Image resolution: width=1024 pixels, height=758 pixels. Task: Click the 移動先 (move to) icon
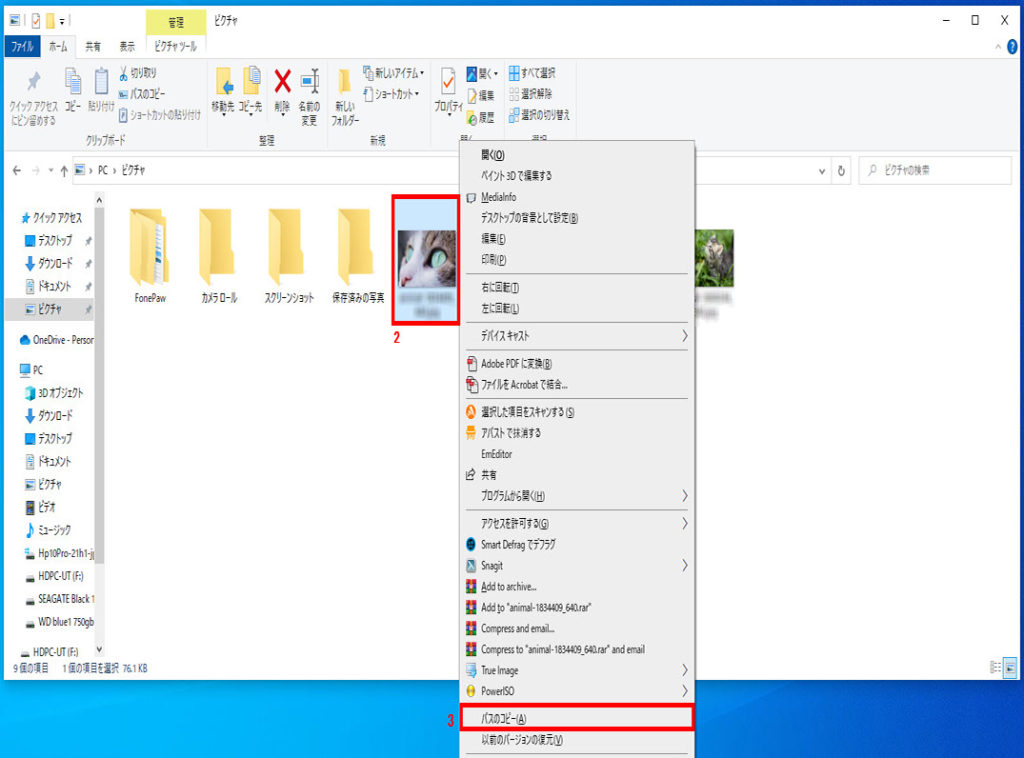[224, 88]
